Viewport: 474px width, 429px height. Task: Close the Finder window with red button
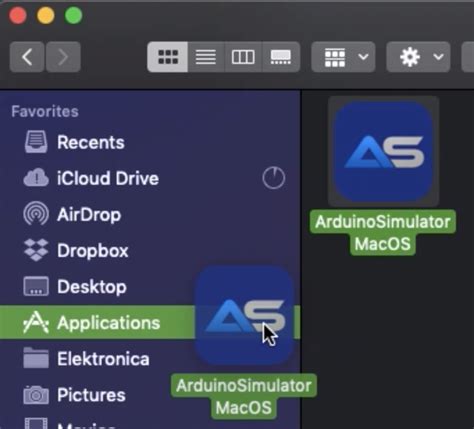pos(18,15)
